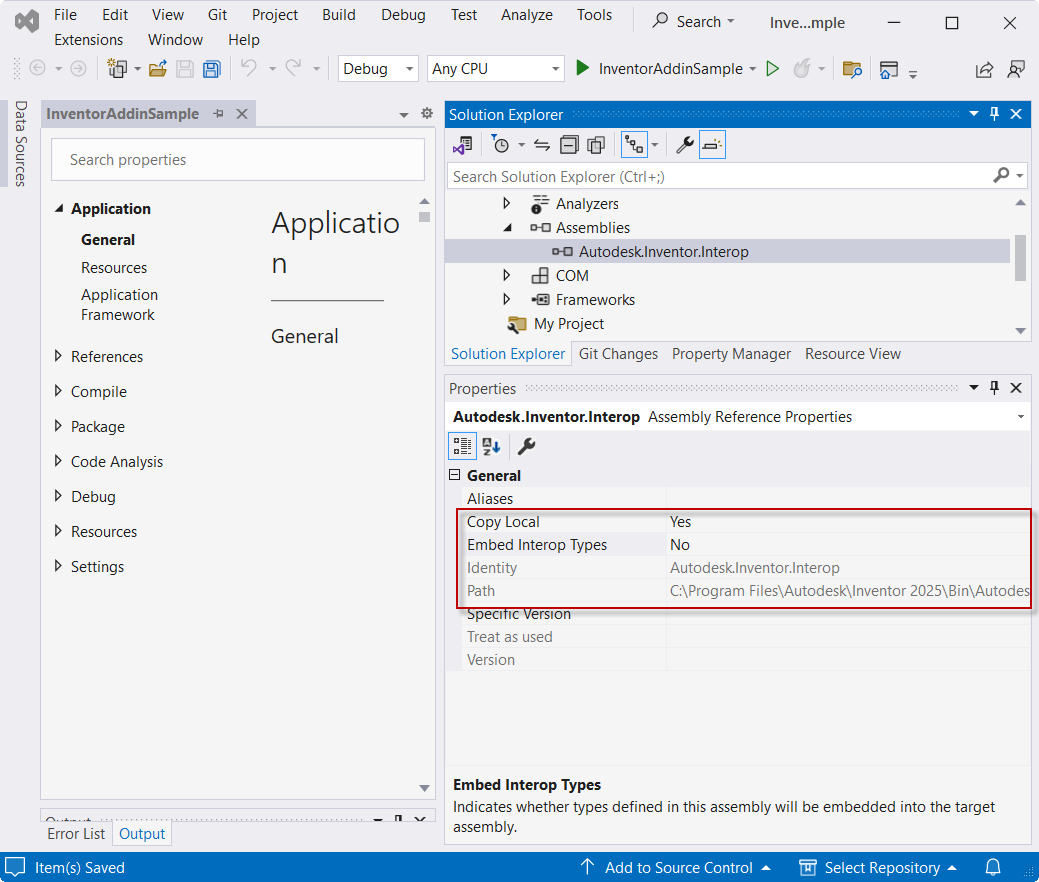Switch to the Resource View tab
1039x882 pixels.
pyautogui.click(x=852, y=354)
